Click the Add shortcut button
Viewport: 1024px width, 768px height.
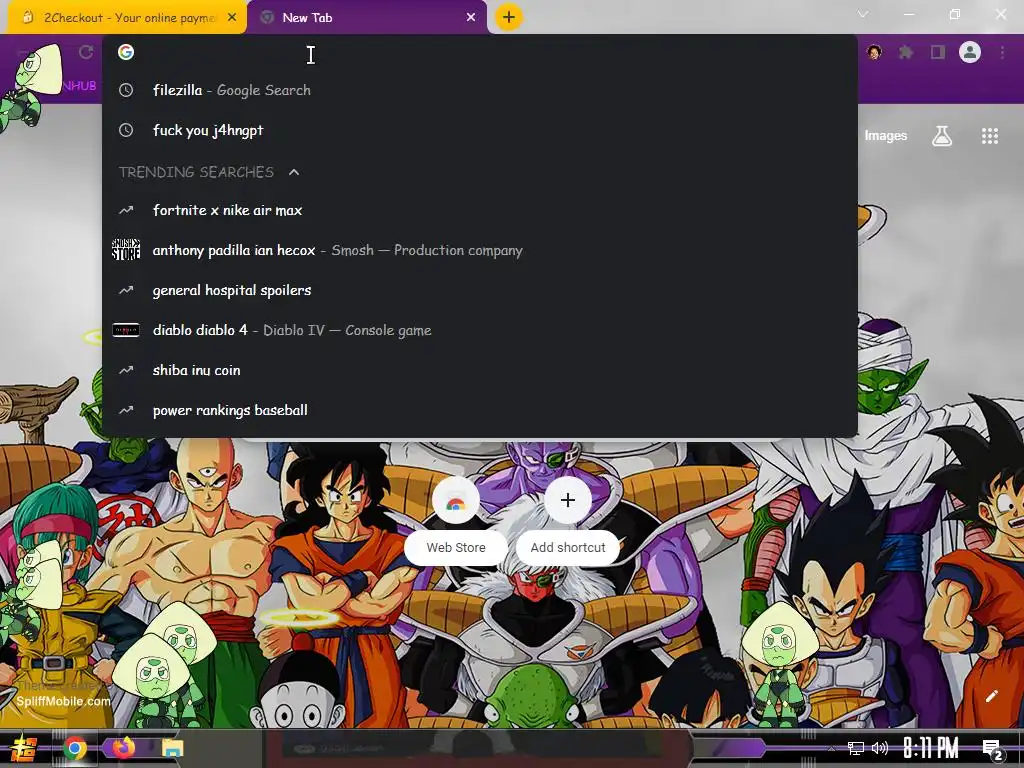(568, 520)
